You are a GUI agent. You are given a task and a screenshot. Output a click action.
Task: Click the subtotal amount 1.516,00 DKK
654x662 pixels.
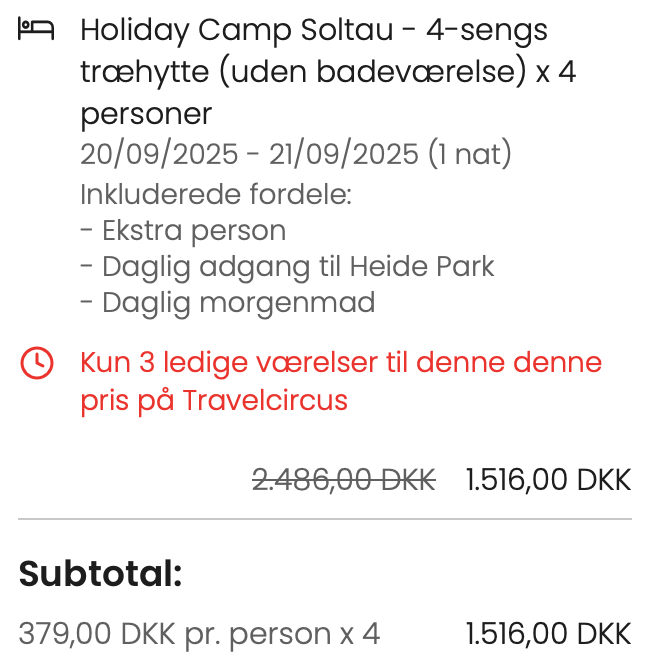548,634
